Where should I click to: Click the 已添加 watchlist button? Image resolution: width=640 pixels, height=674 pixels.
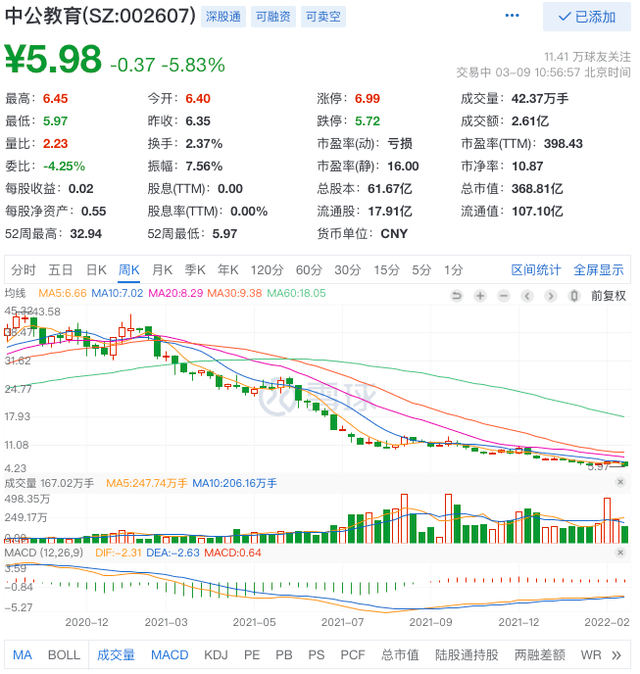coord(587,17)
